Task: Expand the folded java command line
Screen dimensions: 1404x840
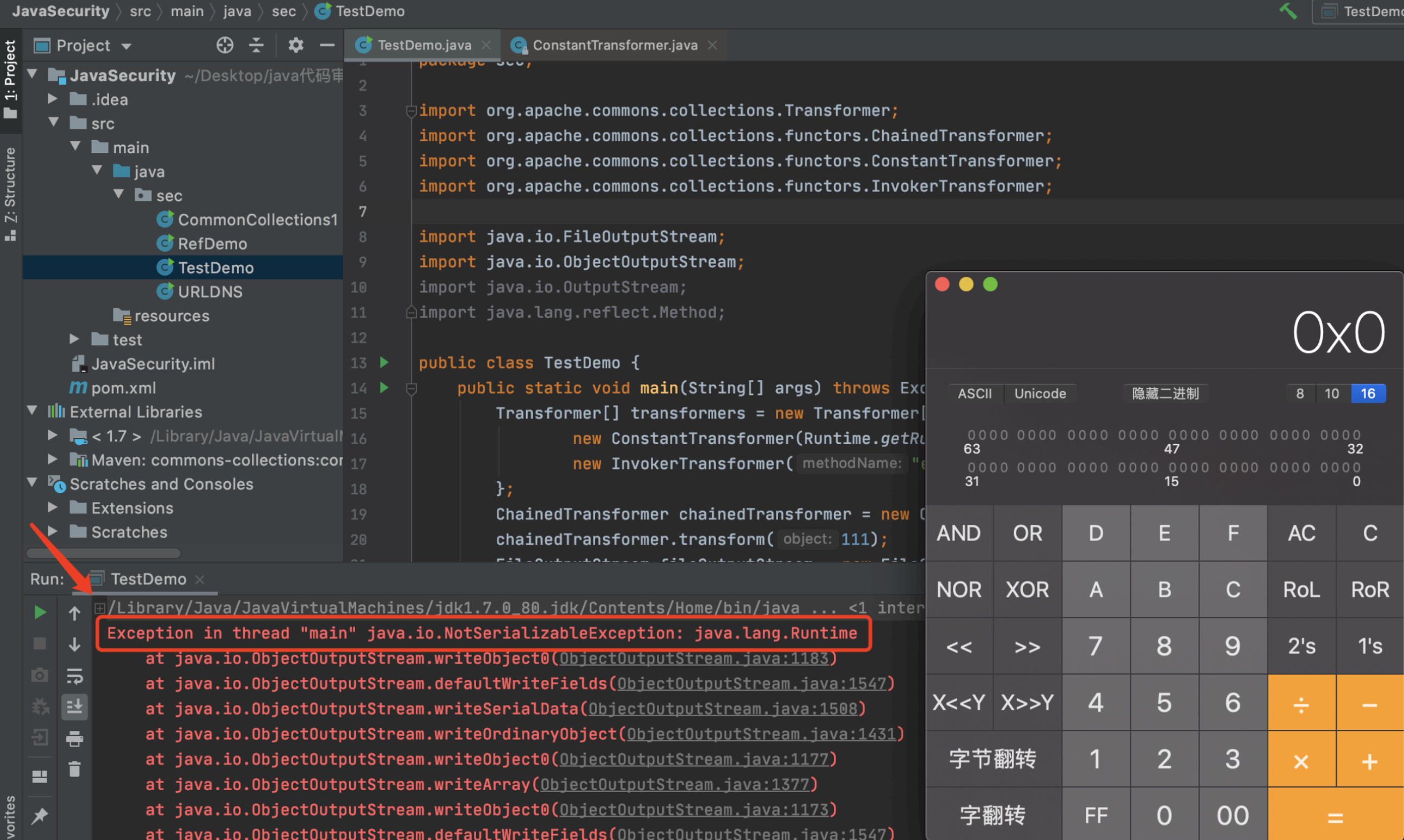Action: coord(100,608)
